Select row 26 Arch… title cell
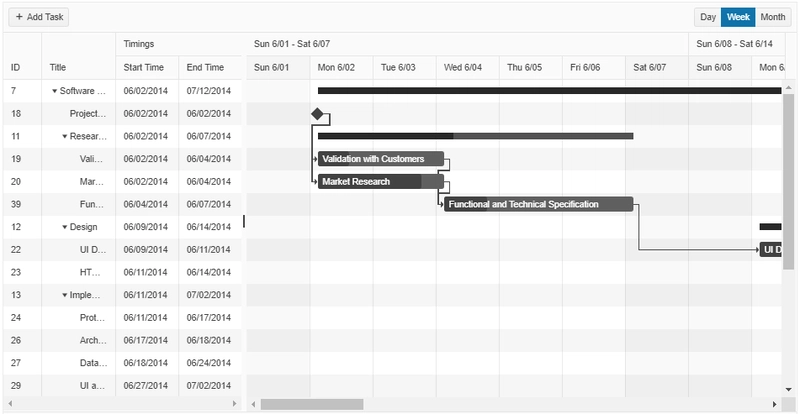Viewport: 800px width, 414px height. pos(79,340)
